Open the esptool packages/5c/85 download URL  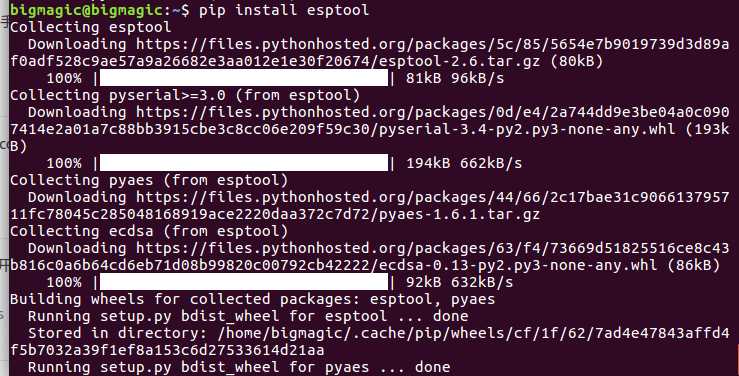[x=370, y=52]
